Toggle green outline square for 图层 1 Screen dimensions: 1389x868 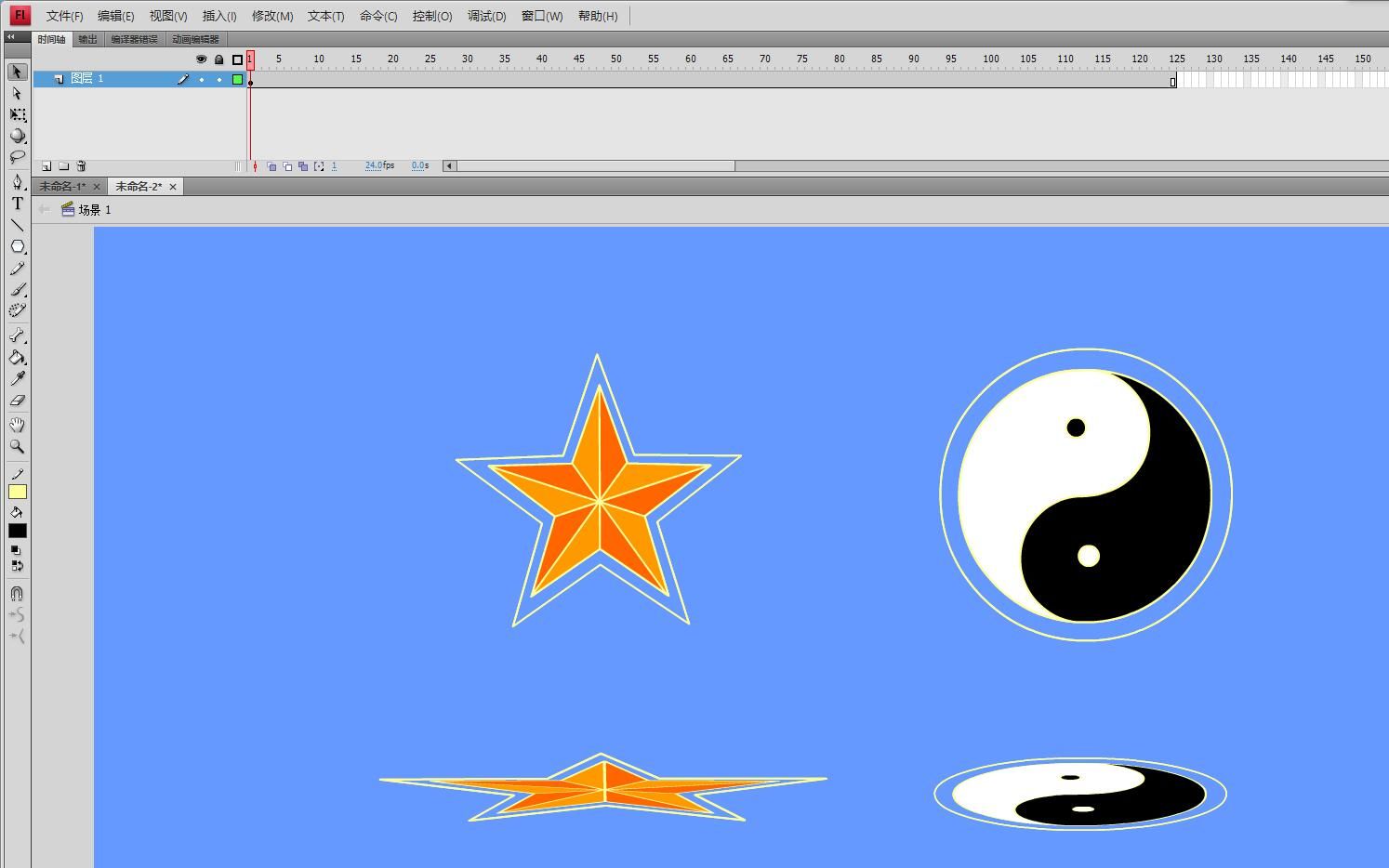pyautogui.click(x=237, y=80)
